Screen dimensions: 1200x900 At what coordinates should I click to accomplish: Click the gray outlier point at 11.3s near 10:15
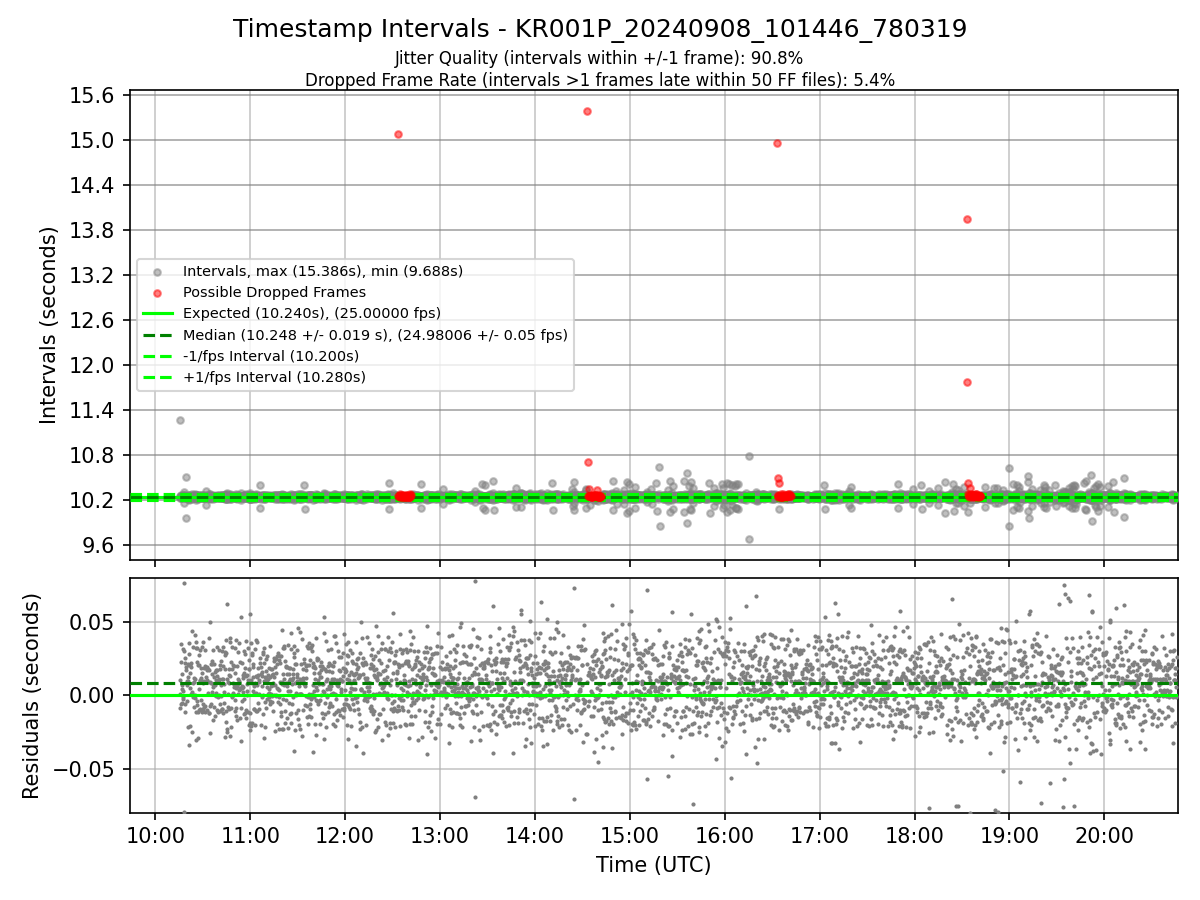pyautogui.click(x=180, y=420)
